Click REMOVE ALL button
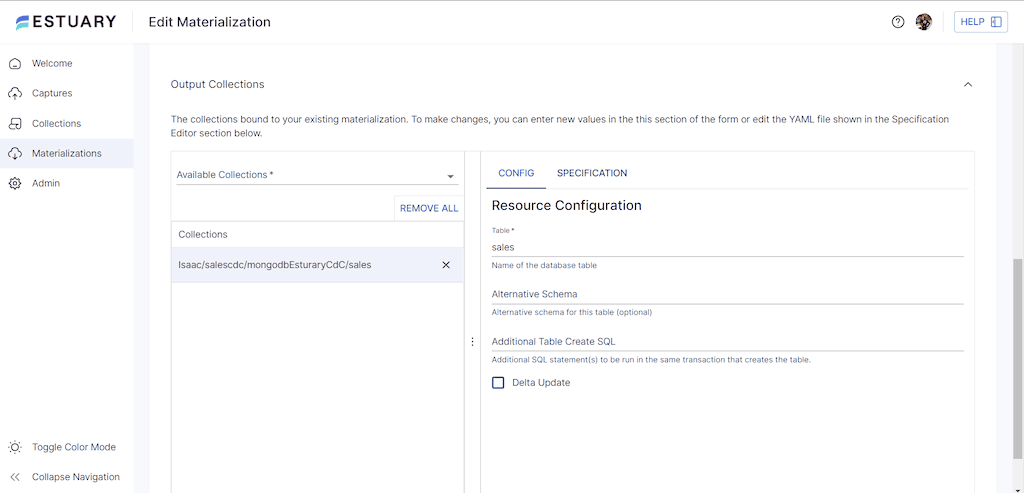 [429, 208]
